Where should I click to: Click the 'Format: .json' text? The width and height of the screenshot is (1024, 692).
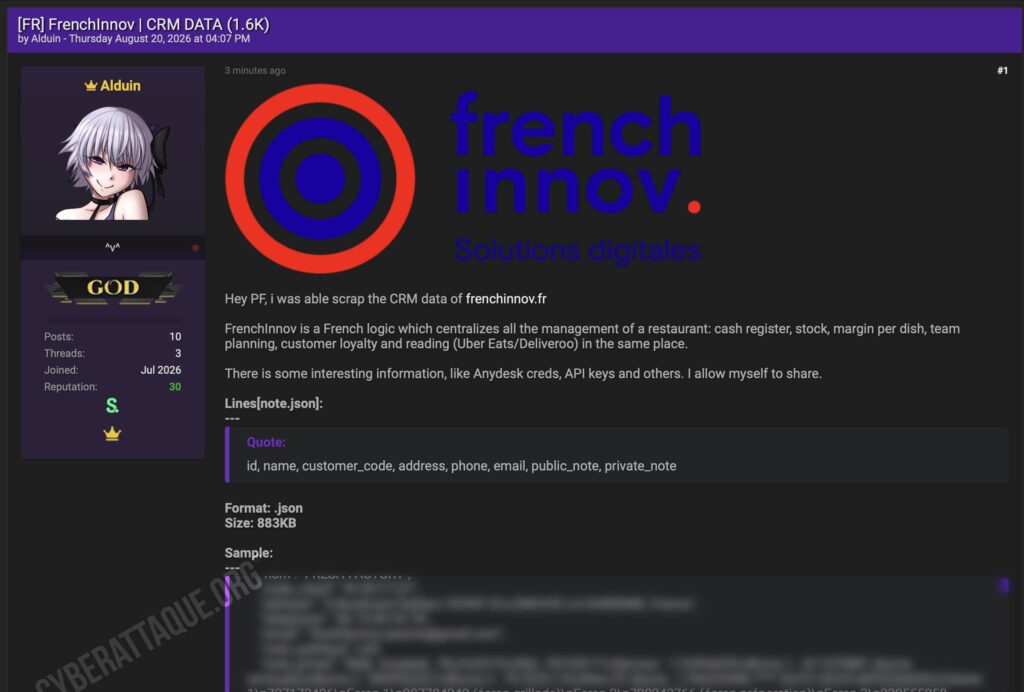pyautogui.click(x=264, y=508)
